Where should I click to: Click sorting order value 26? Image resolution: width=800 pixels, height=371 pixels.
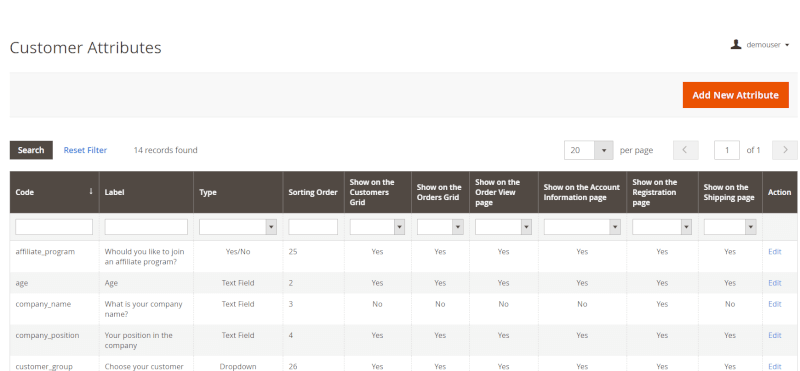pos(293,366)
